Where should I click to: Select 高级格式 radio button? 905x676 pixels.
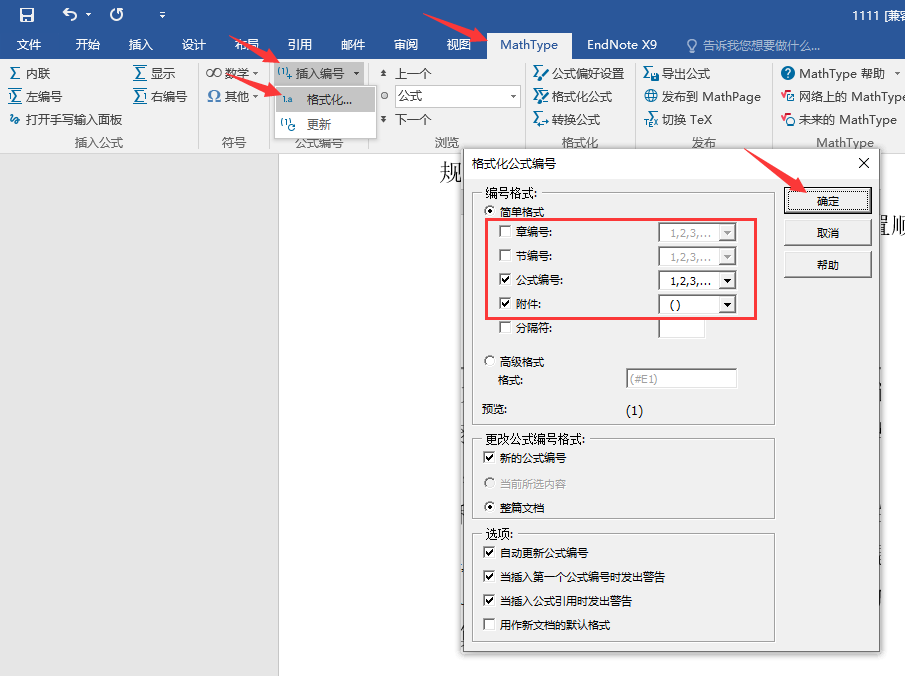(489, 361)
